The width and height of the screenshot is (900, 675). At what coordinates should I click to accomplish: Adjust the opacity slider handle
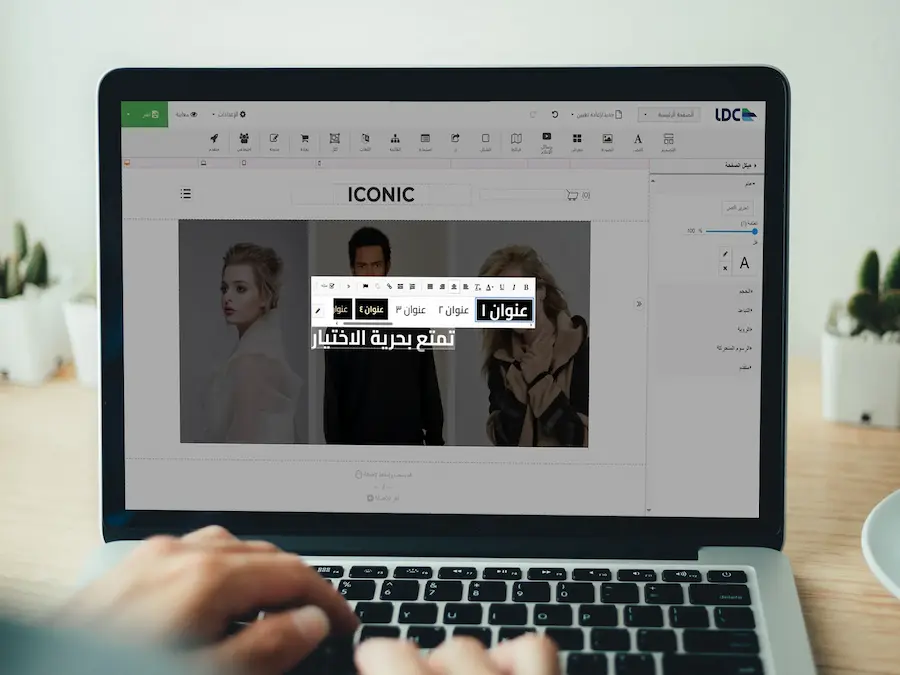[755, 231]
